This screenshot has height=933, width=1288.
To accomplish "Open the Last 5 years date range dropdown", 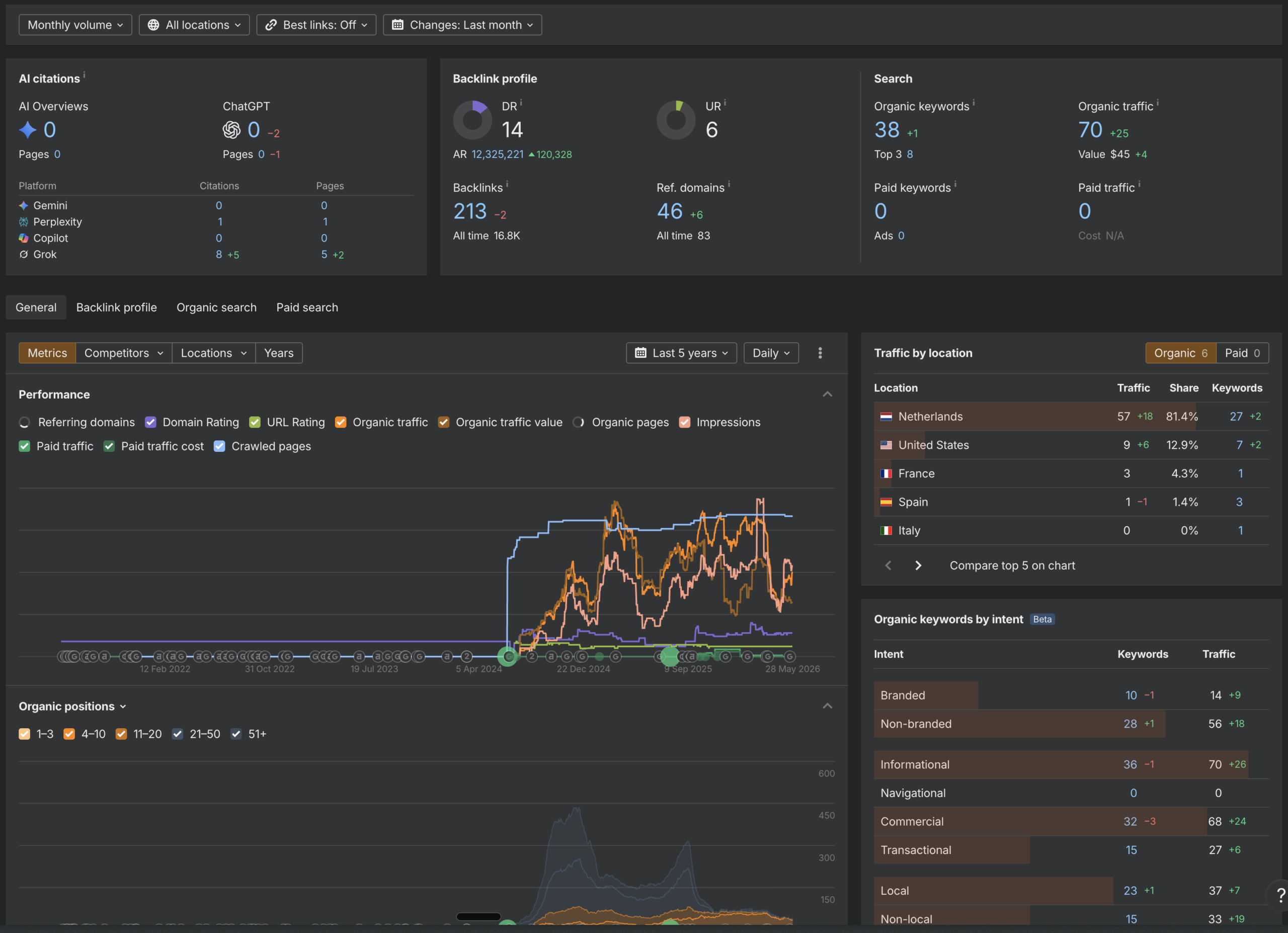I will click(681, 353).
